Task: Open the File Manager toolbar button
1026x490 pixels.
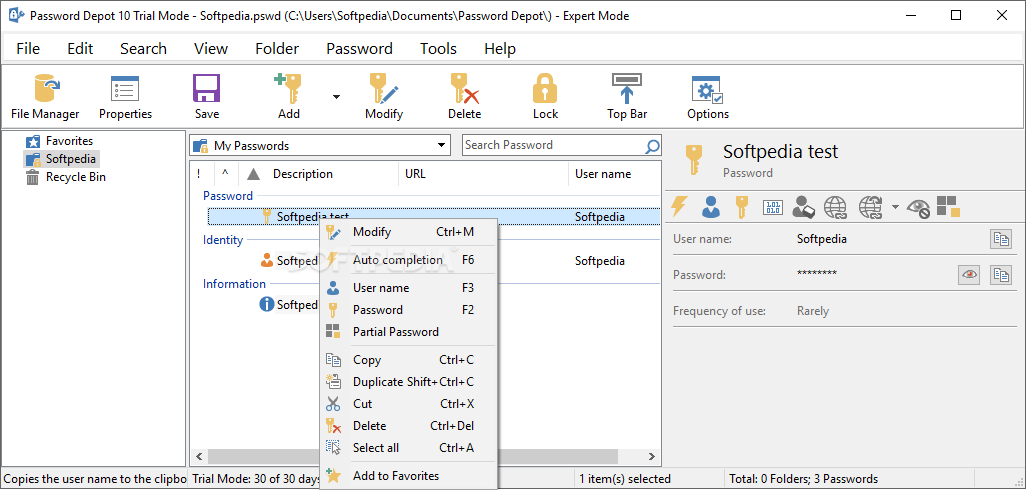Action: pos(45,97)
